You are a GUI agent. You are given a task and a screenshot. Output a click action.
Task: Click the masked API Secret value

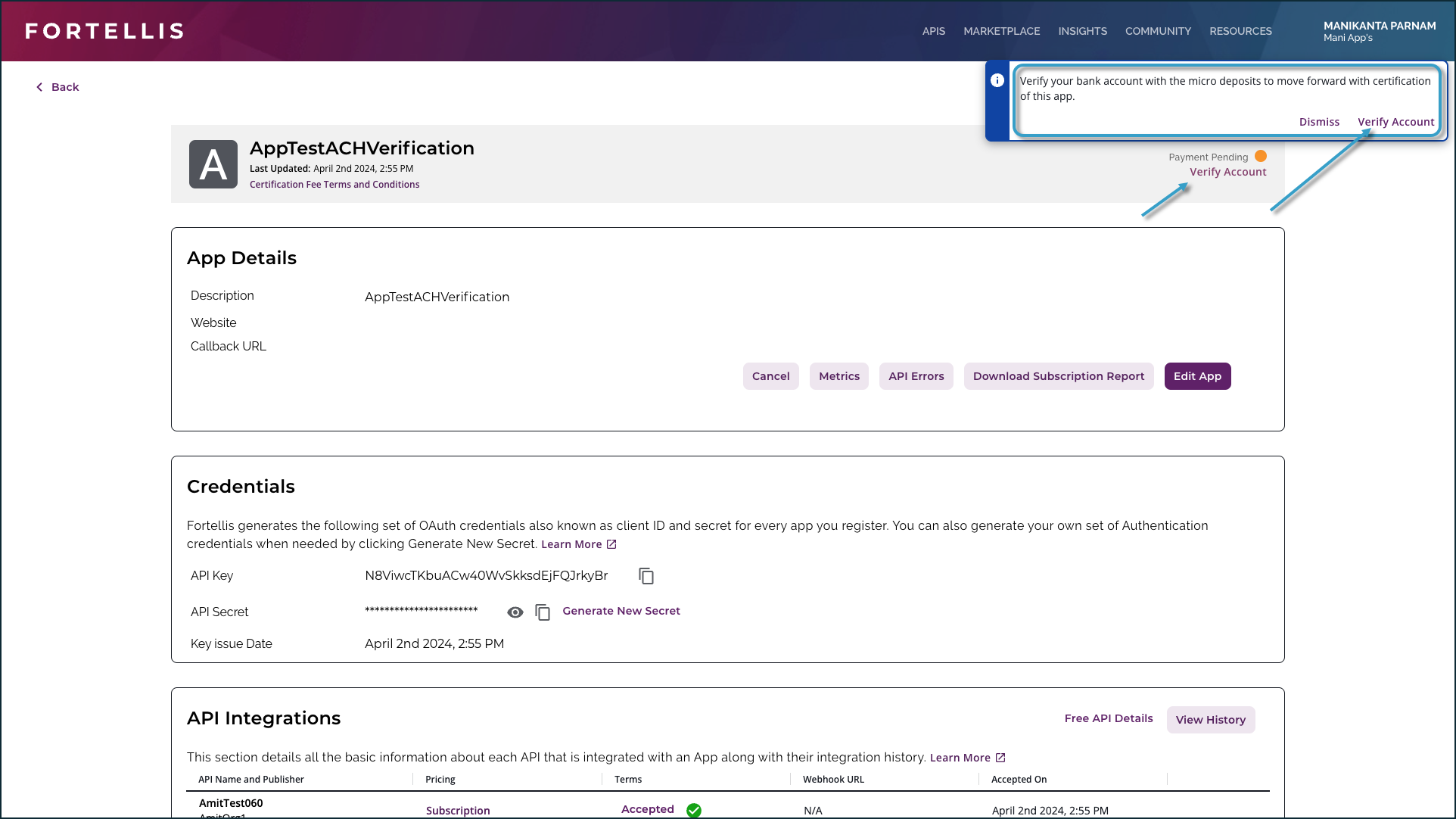(422, 610)
